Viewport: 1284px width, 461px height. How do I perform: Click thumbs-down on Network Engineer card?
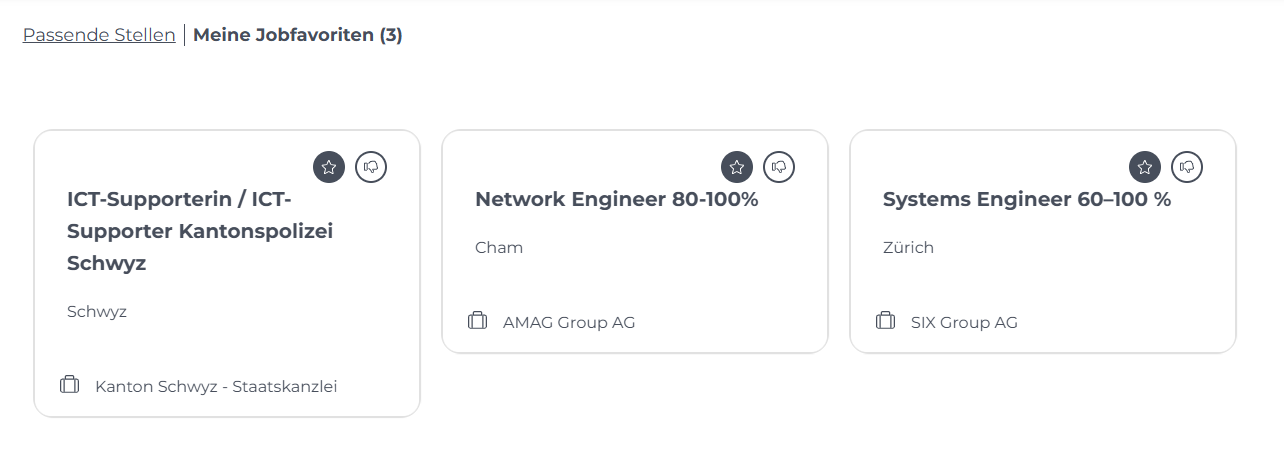(x=779, y=167)
